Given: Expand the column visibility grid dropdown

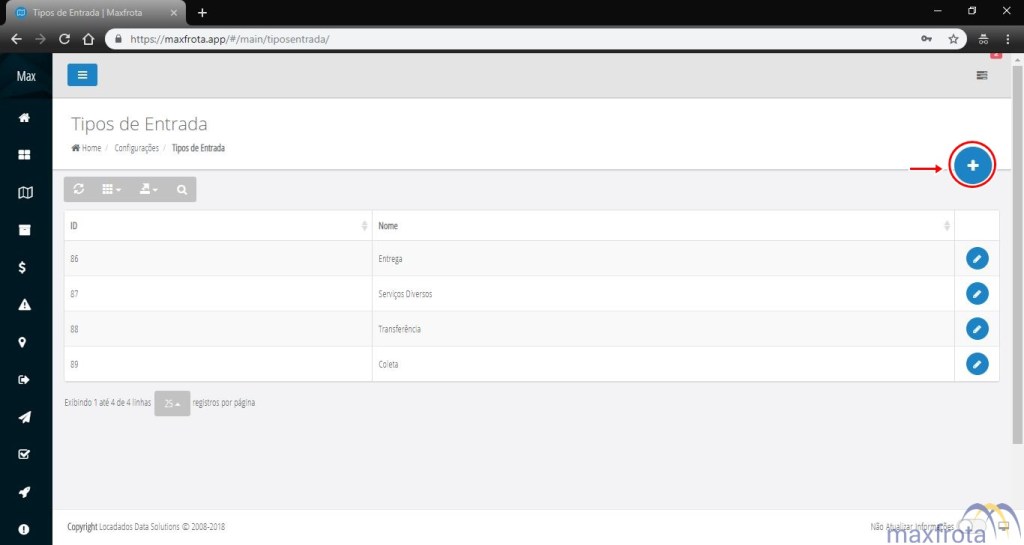Looking at the screenshot, I should pos(112,189).
